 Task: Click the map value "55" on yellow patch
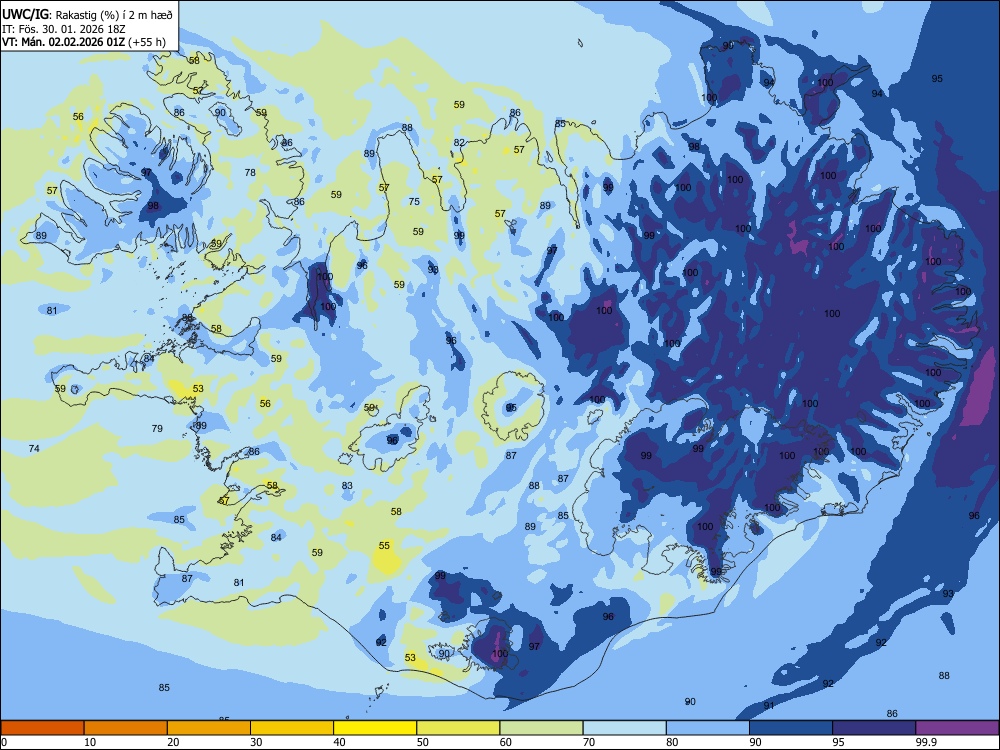click(384, 545)
